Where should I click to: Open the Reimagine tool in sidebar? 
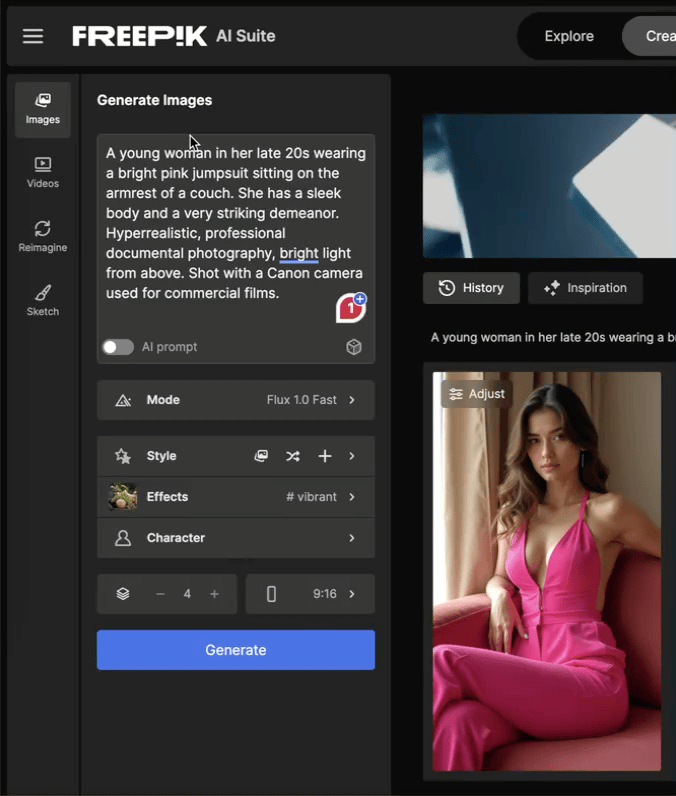(x=43, y=237)
